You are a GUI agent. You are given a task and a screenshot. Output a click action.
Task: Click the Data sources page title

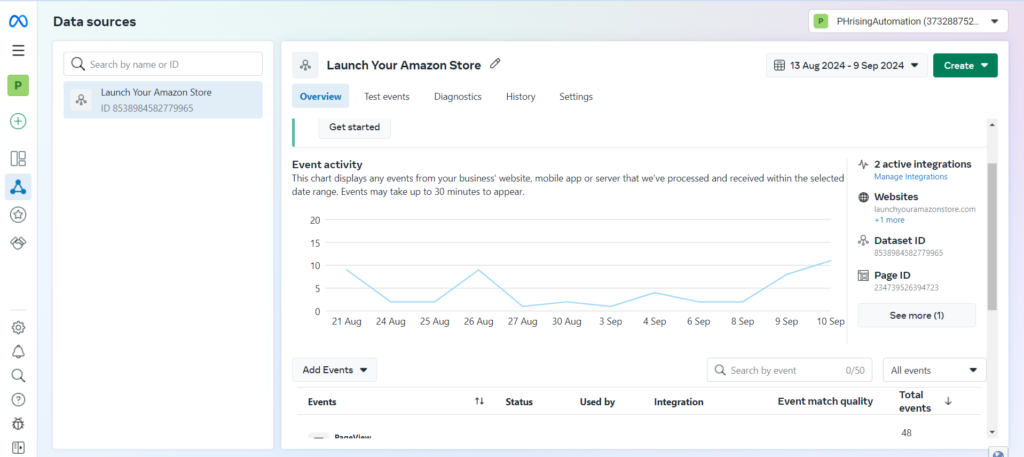(x=95, y=22)
